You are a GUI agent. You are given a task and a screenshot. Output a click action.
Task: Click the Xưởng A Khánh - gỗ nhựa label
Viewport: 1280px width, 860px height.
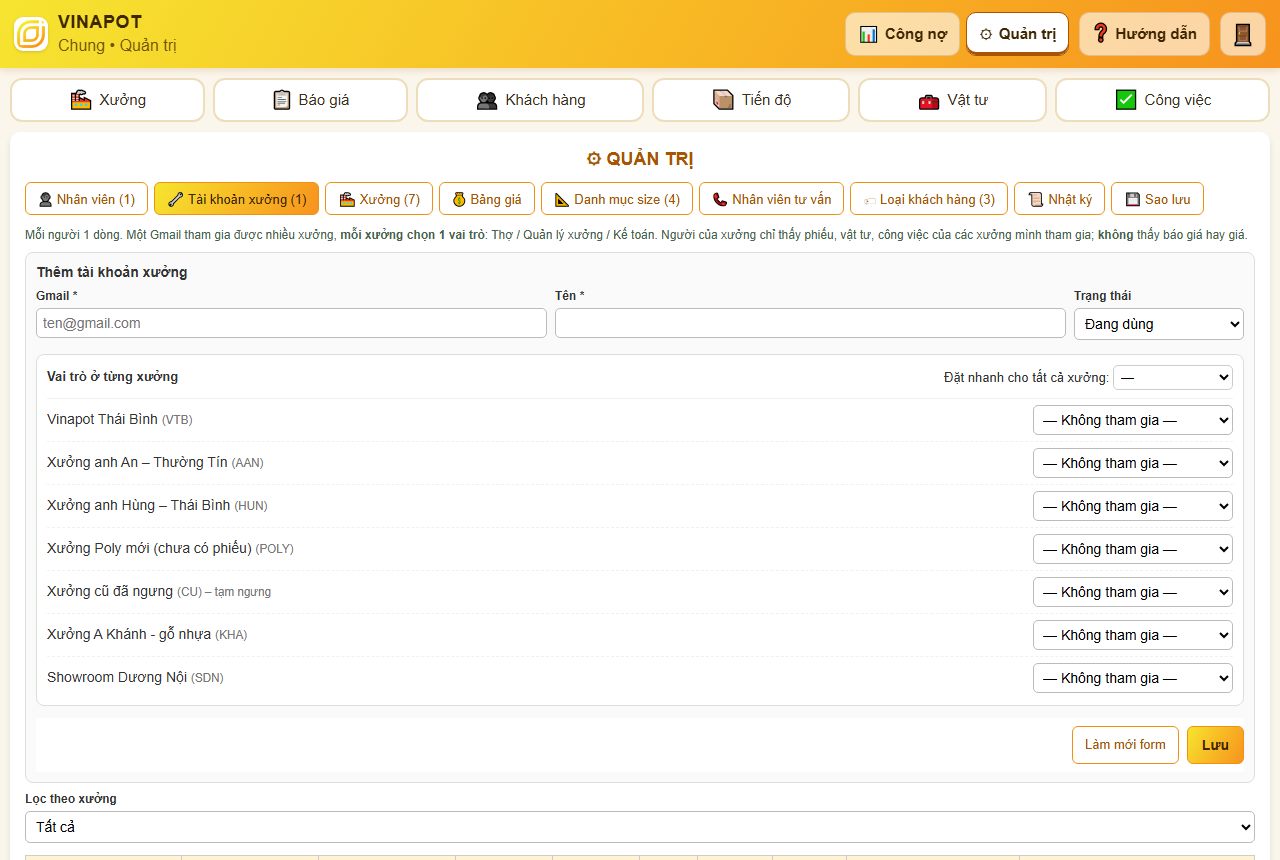pyautogui.click(x=147, y=635)
